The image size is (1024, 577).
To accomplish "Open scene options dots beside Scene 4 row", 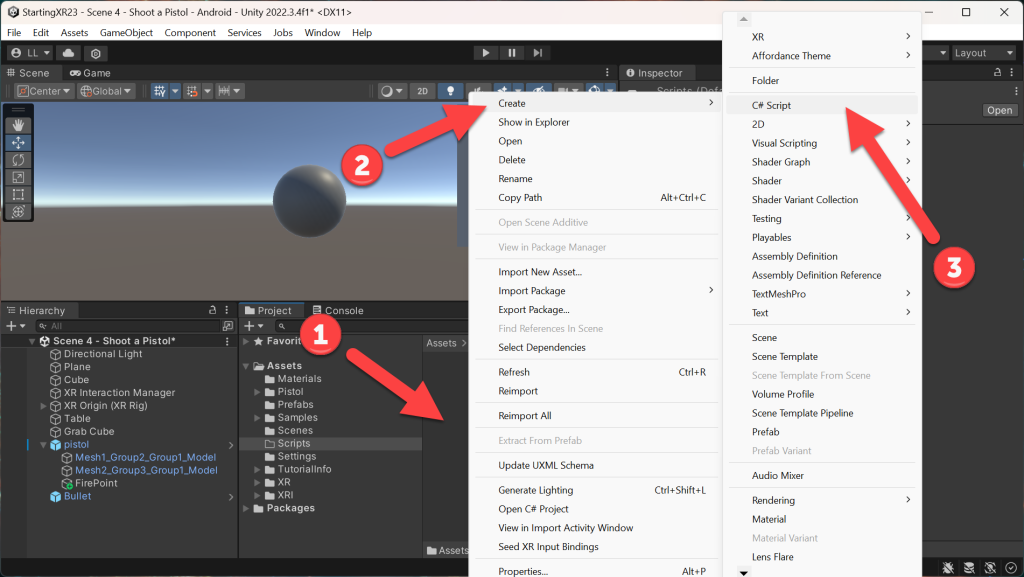I will coord(227,341).
